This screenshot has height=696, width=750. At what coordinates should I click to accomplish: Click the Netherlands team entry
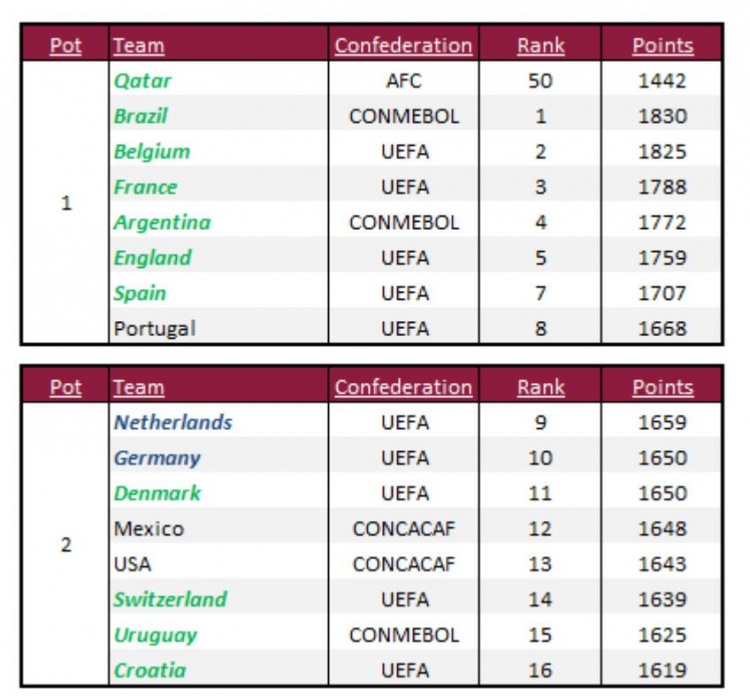173,422
